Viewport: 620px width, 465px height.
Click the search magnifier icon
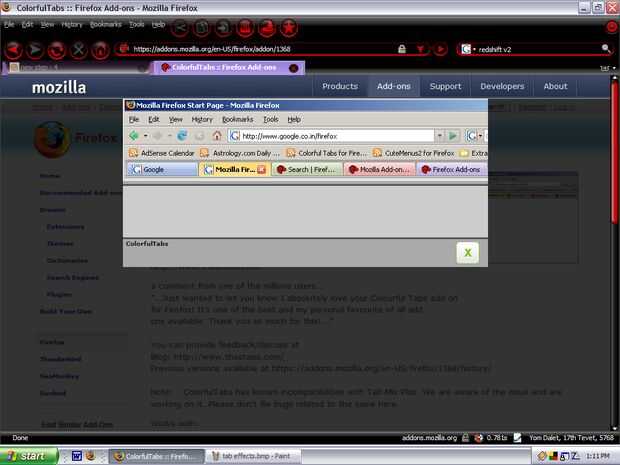point(606,48)
